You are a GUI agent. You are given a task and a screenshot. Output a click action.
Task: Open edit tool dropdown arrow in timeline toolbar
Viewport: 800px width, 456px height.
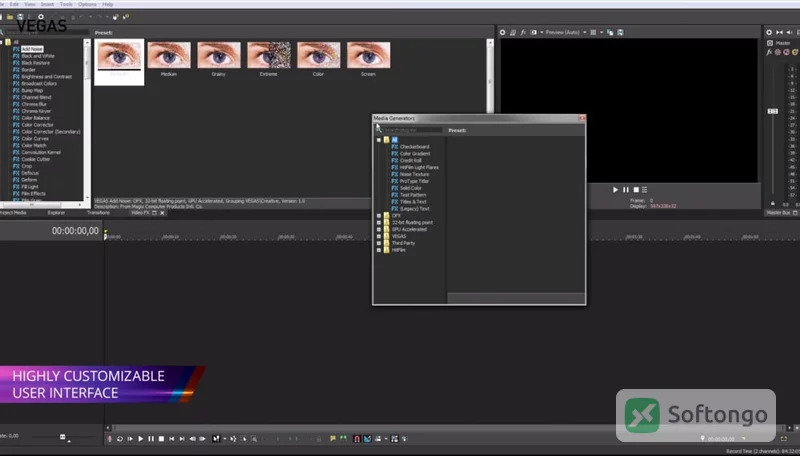224,439
